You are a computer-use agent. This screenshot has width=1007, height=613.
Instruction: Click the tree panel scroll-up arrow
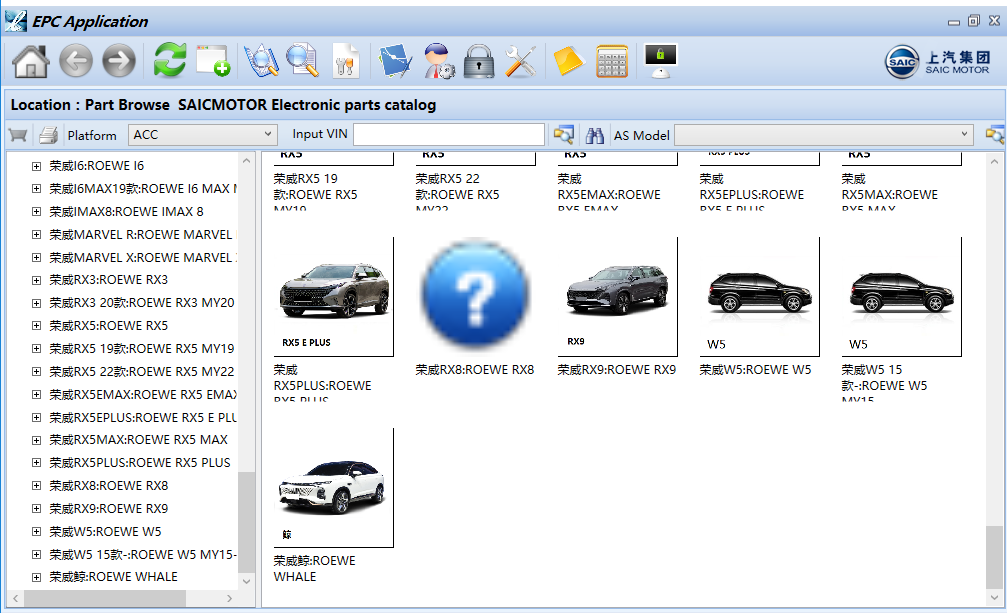point(247,160)
